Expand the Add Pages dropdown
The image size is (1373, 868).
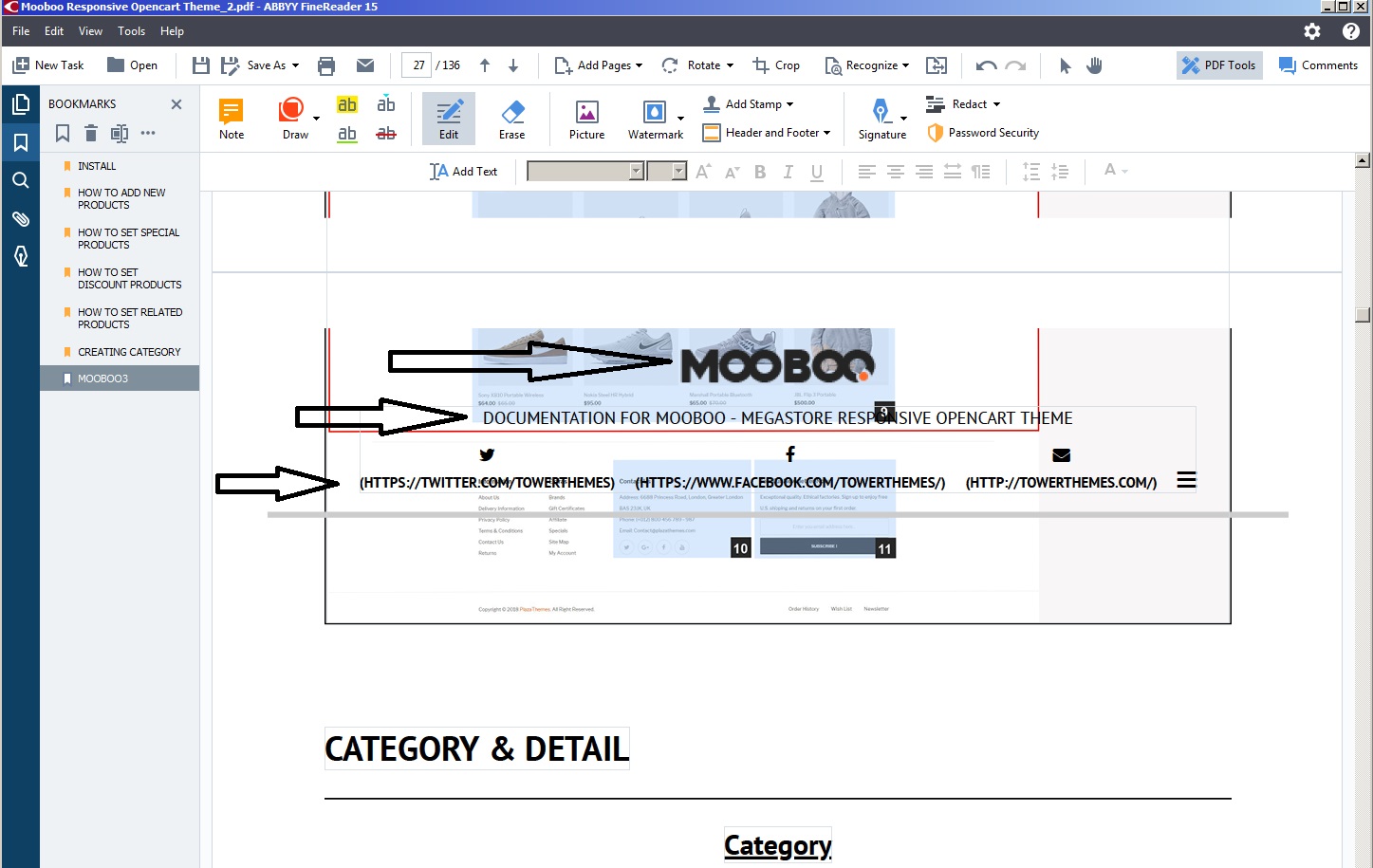pos(639,65)
